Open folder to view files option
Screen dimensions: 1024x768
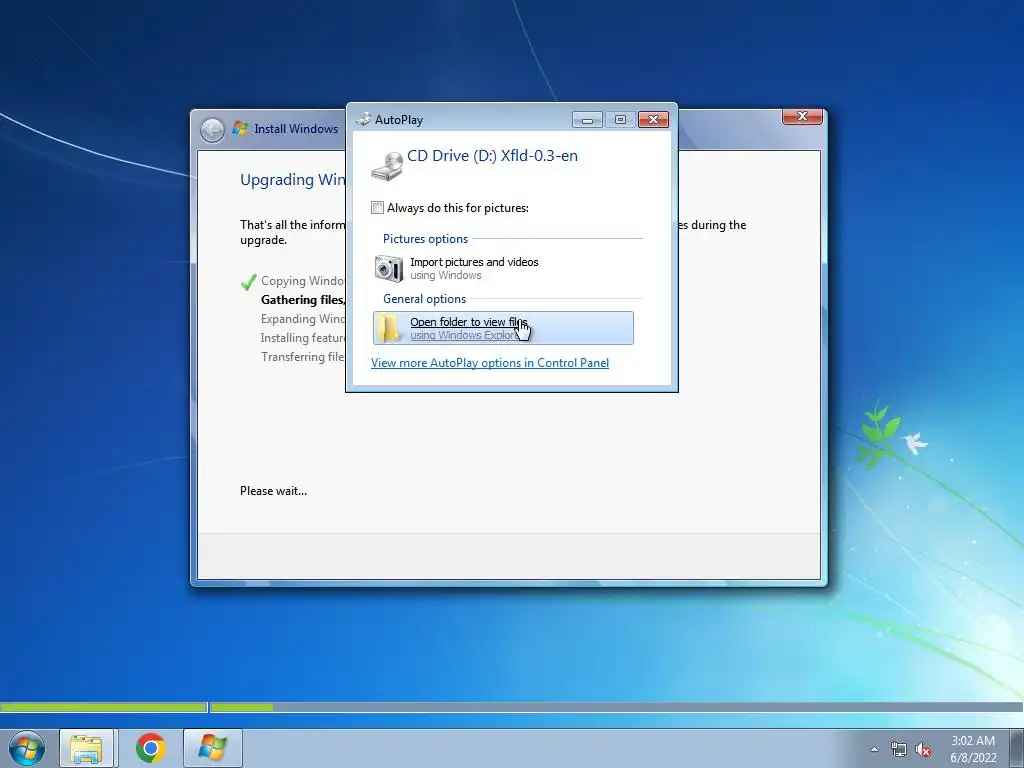click(x=503, y=328)
